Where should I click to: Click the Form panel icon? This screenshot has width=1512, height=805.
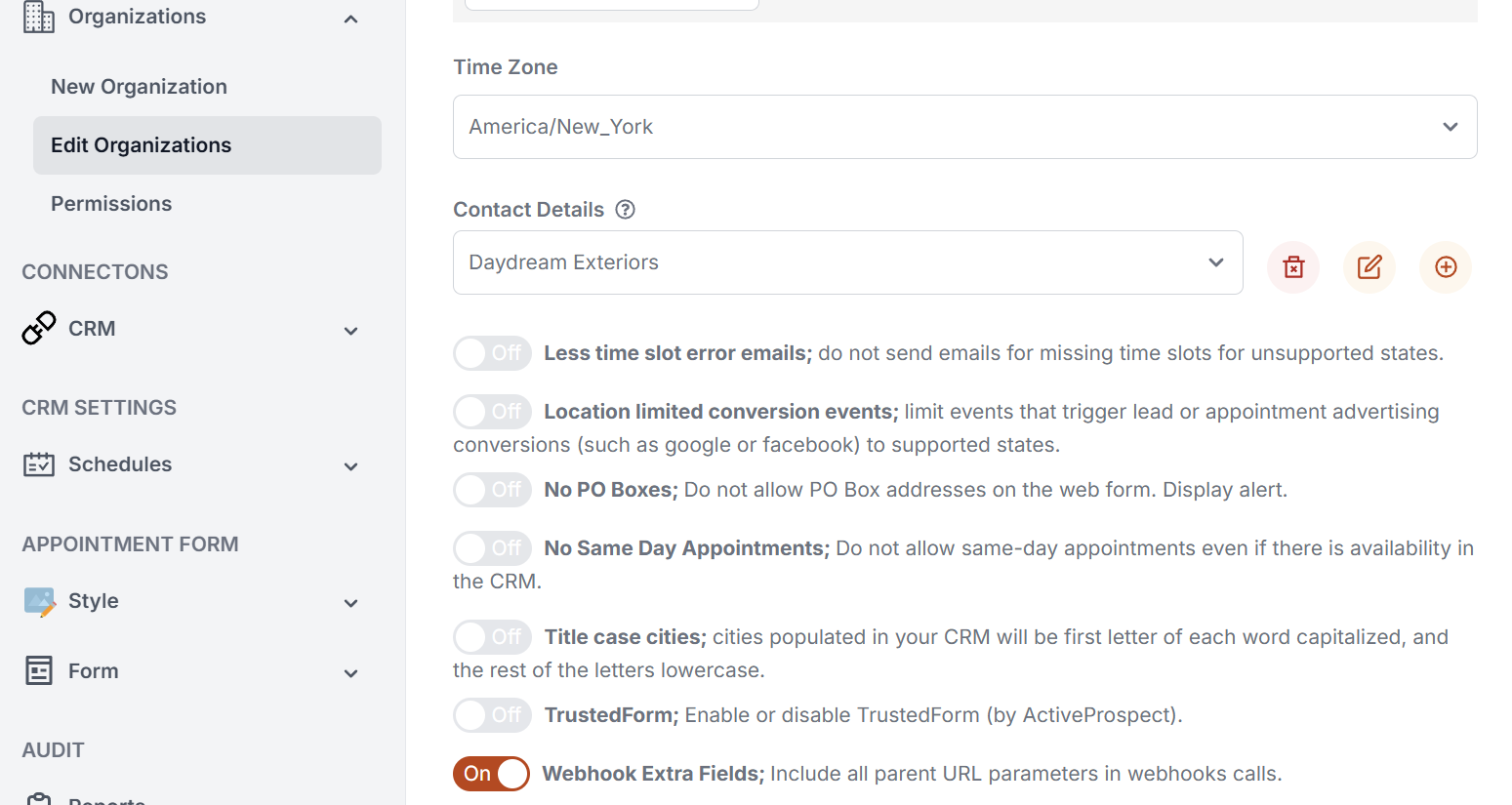(x=38, y=670)
